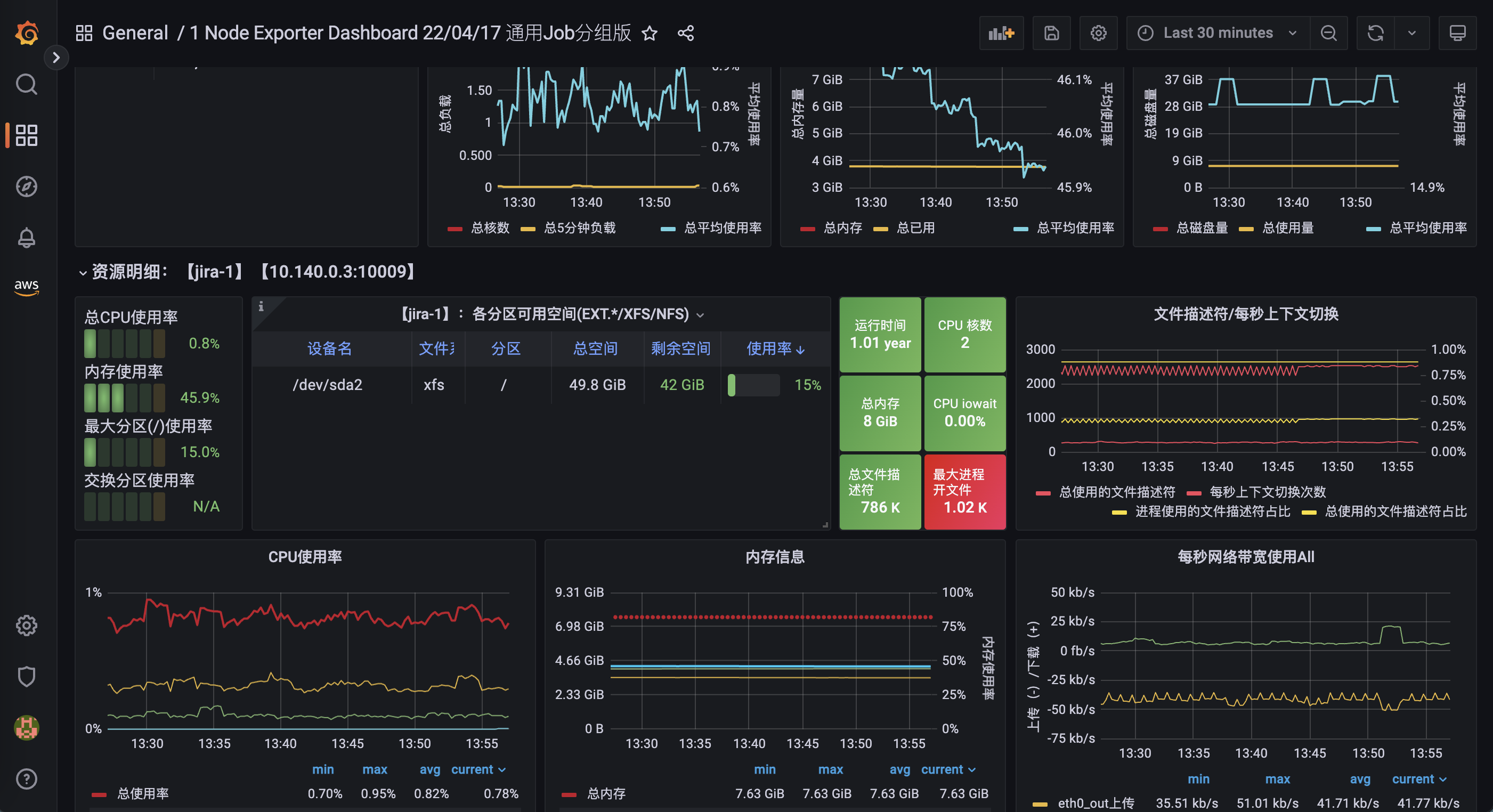Click 总使用率 legend color swatch
1493x812 pixels.
pos(99,794)
